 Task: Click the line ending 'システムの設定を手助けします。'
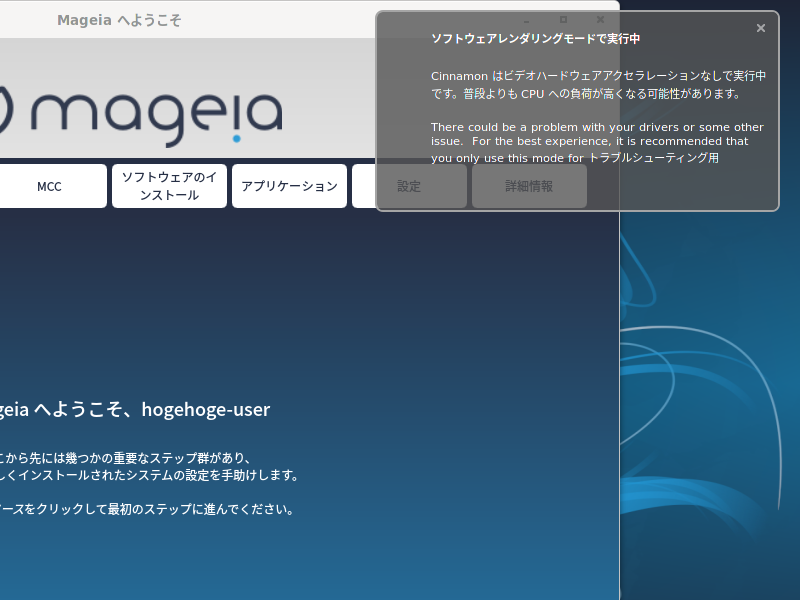tap(149, 475)
